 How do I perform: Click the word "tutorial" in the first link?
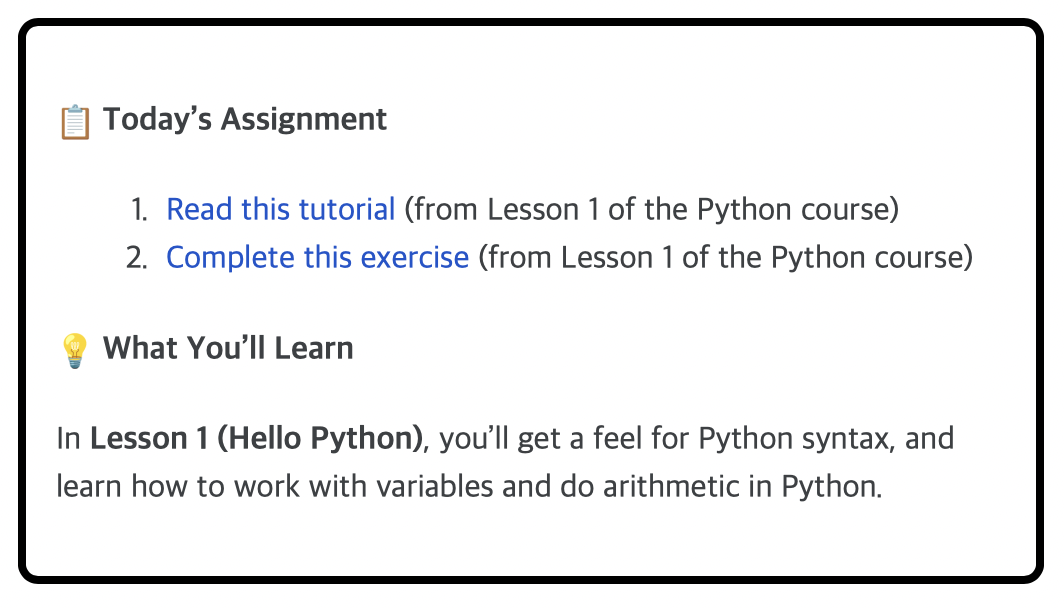point(346,210)
